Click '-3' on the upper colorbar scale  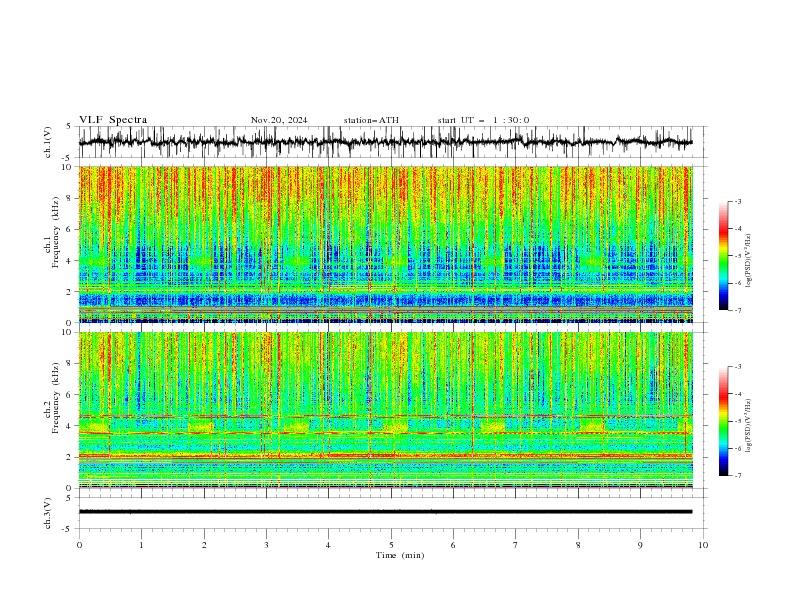[738, 201]
